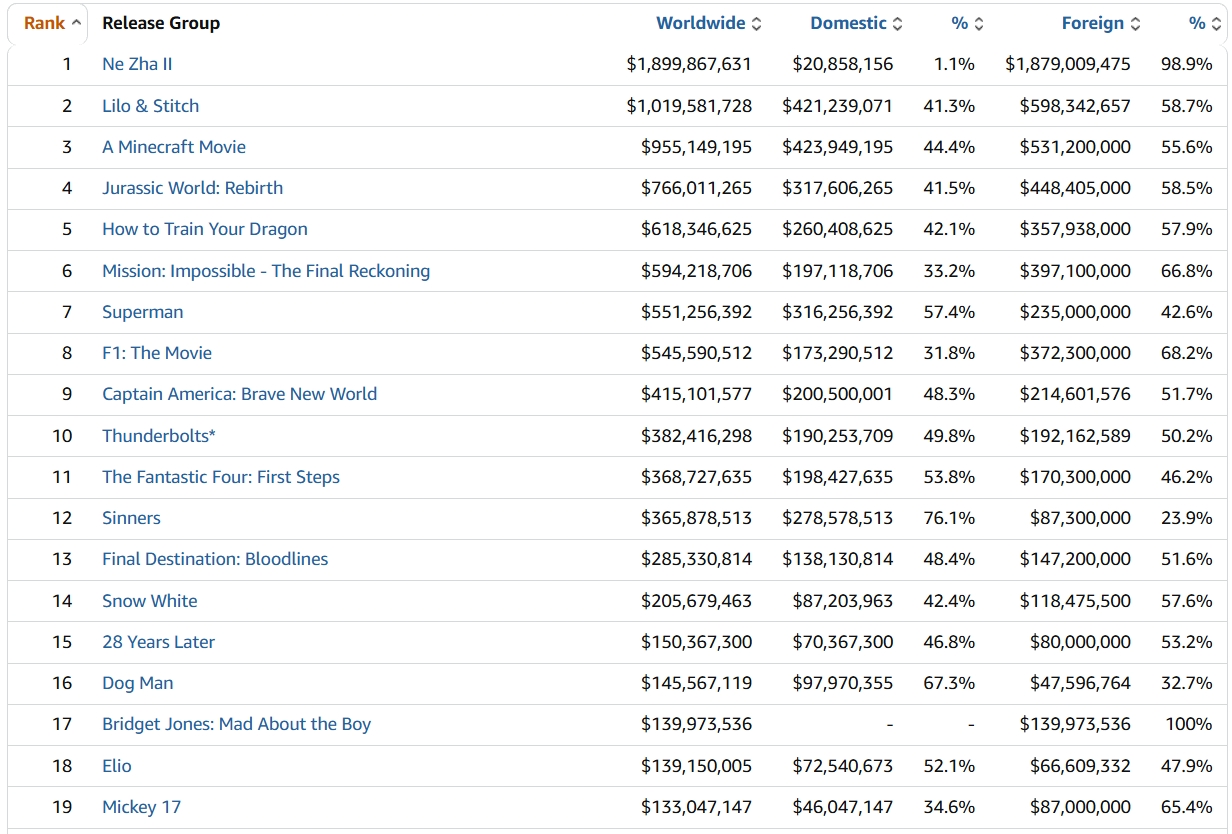Select domestic value $20,858,156
Screen dimensions: 1232x834
843,64
